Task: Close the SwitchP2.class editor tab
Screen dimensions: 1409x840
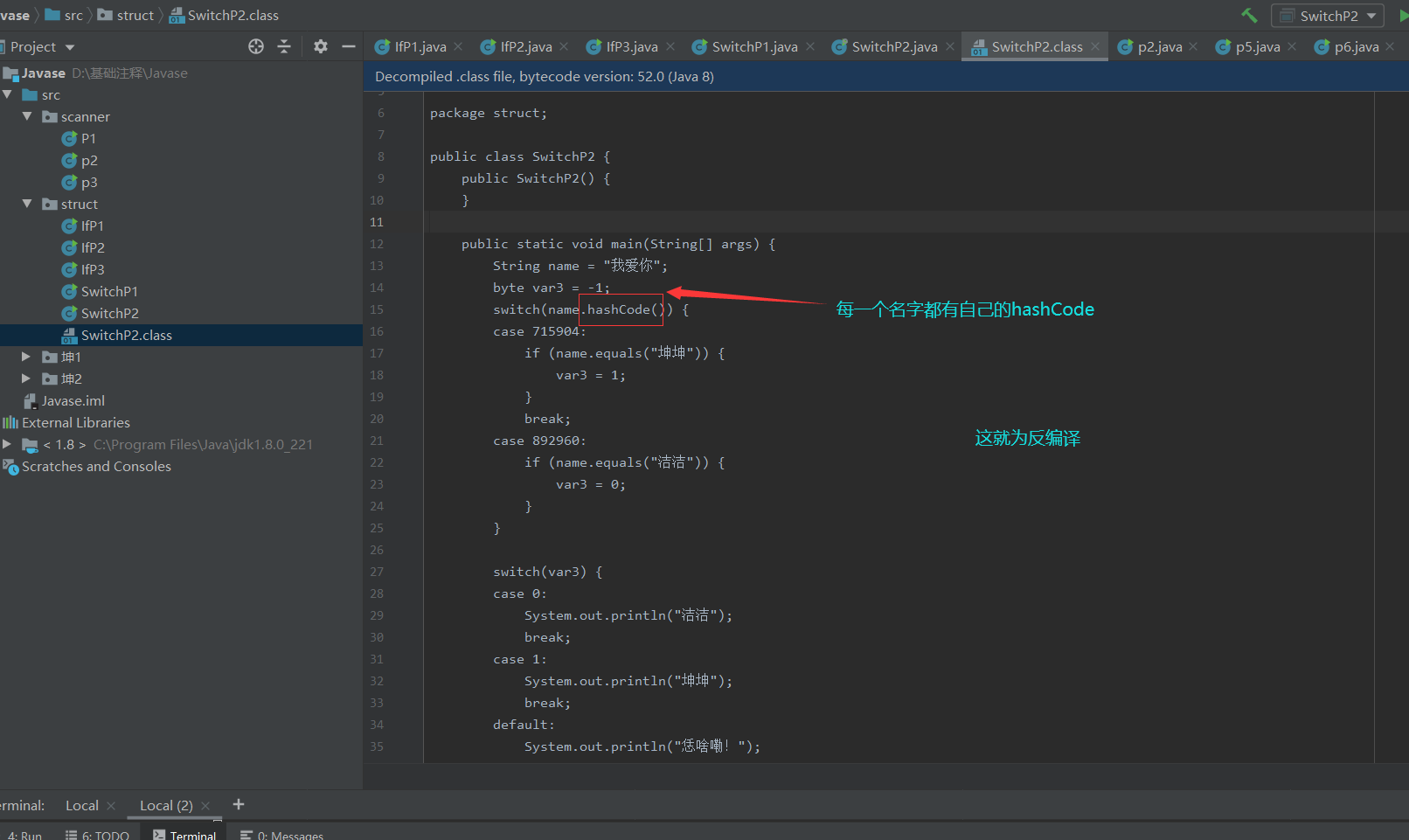Action: click(x=1095, y=46)
